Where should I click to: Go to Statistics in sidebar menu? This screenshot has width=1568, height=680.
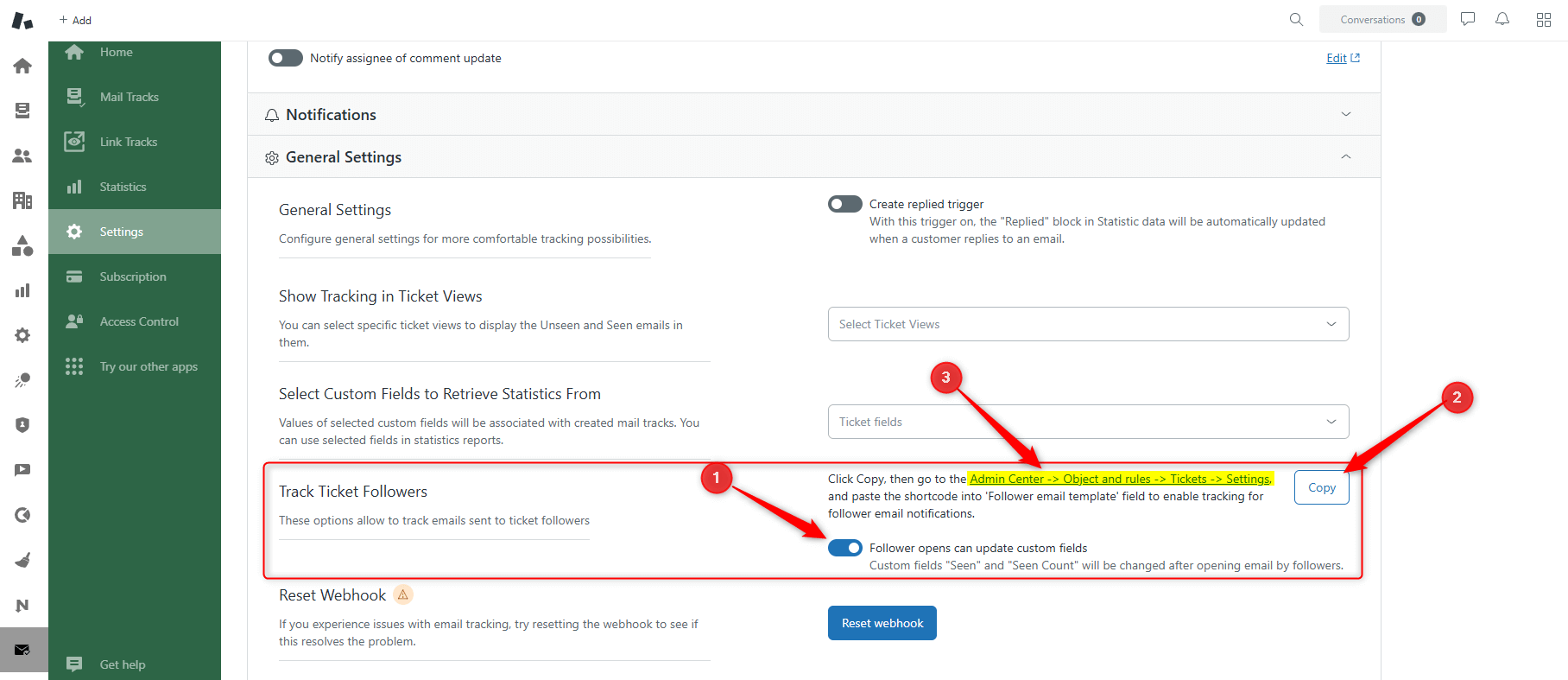pyautogui.click(x=123, y=187)
